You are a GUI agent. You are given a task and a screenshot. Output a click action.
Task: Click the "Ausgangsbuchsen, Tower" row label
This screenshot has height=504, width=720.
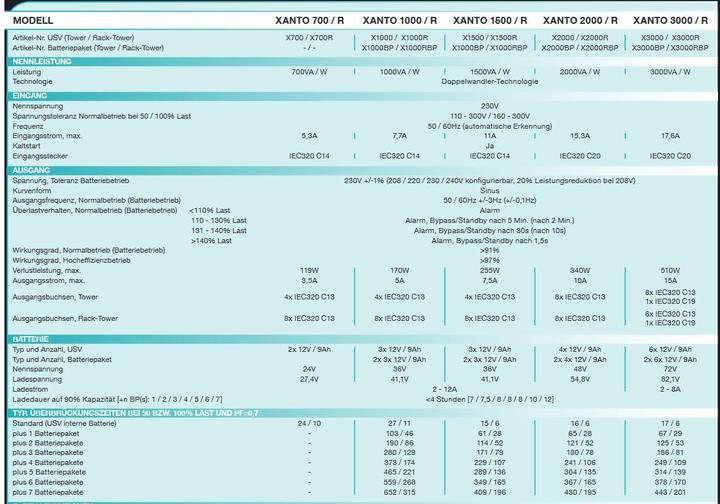point(55,297)
